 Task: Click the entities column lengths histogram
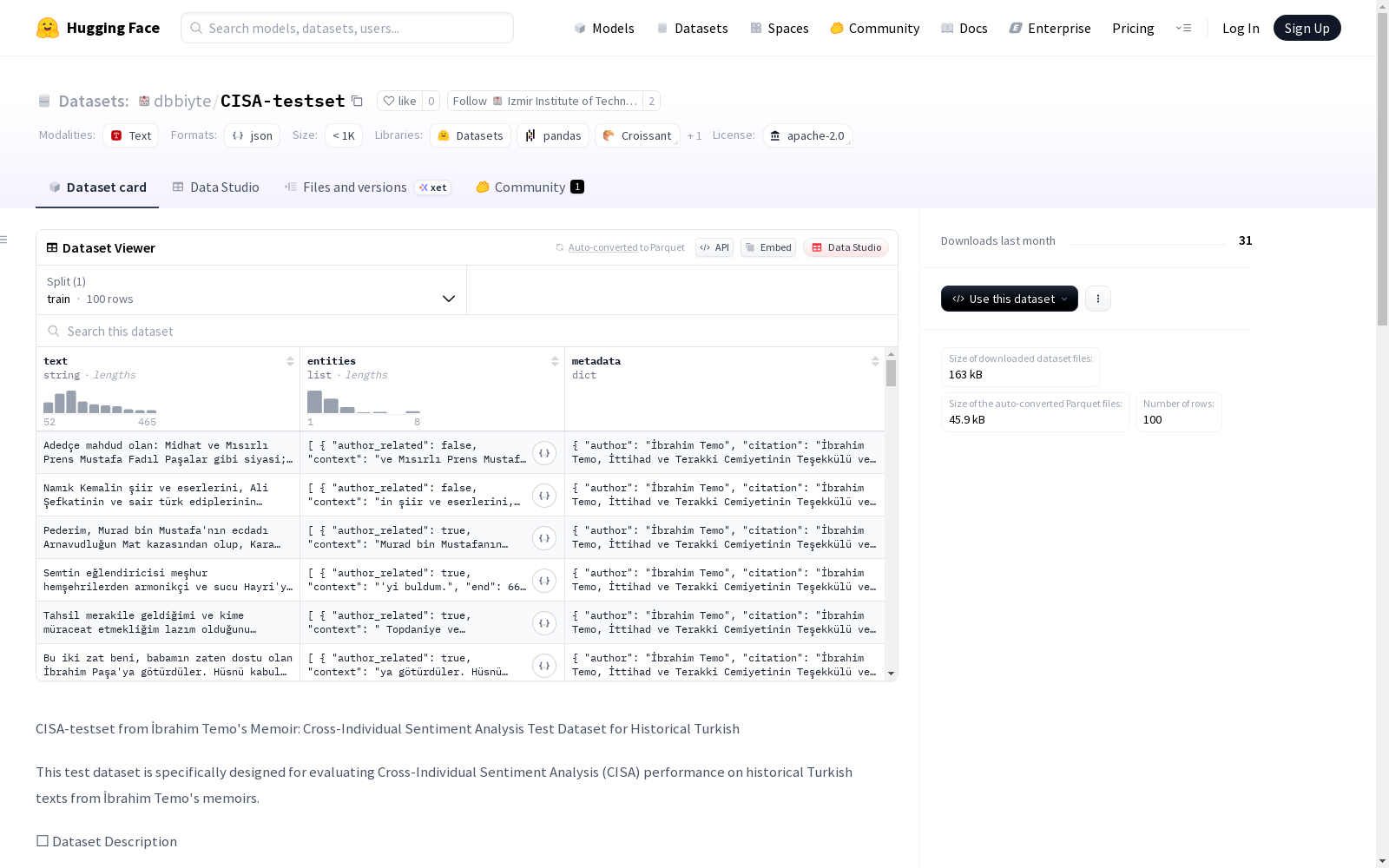(364, 402)
